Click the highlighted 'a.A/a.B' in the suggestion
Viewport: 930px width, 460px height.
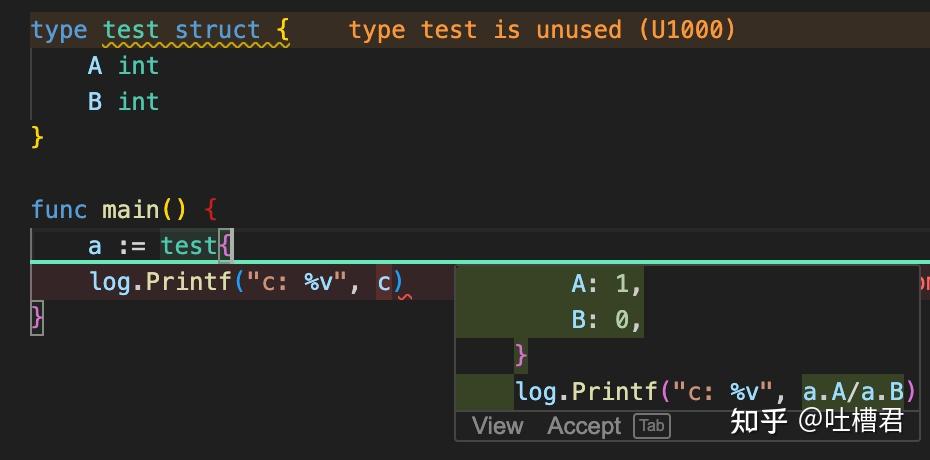853,392
